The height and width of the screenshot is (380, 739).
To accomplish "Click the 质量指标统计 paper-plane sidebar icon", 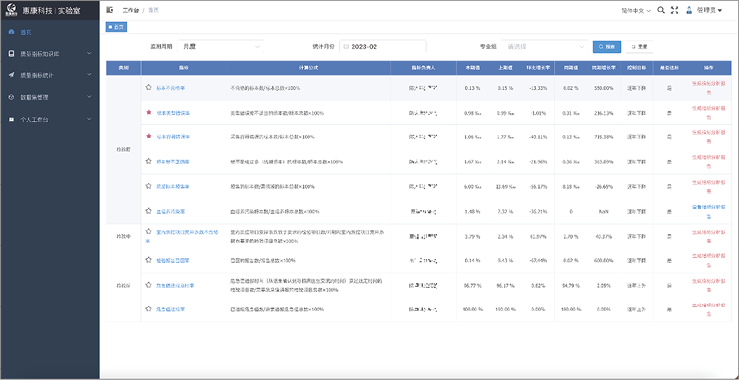I will click(12, 75).
